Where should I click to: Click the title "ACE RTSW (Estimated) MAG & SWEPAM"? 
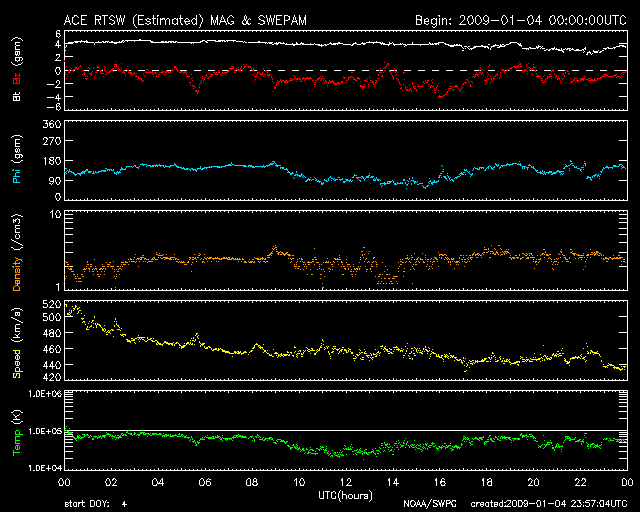185,20
